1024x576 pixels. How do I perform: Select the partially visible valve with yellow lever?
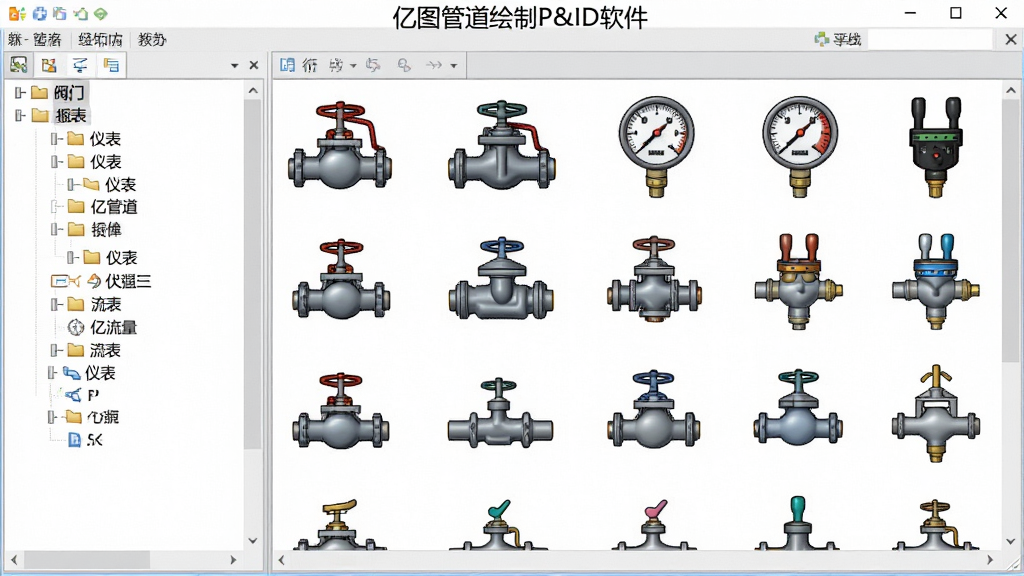340,525
